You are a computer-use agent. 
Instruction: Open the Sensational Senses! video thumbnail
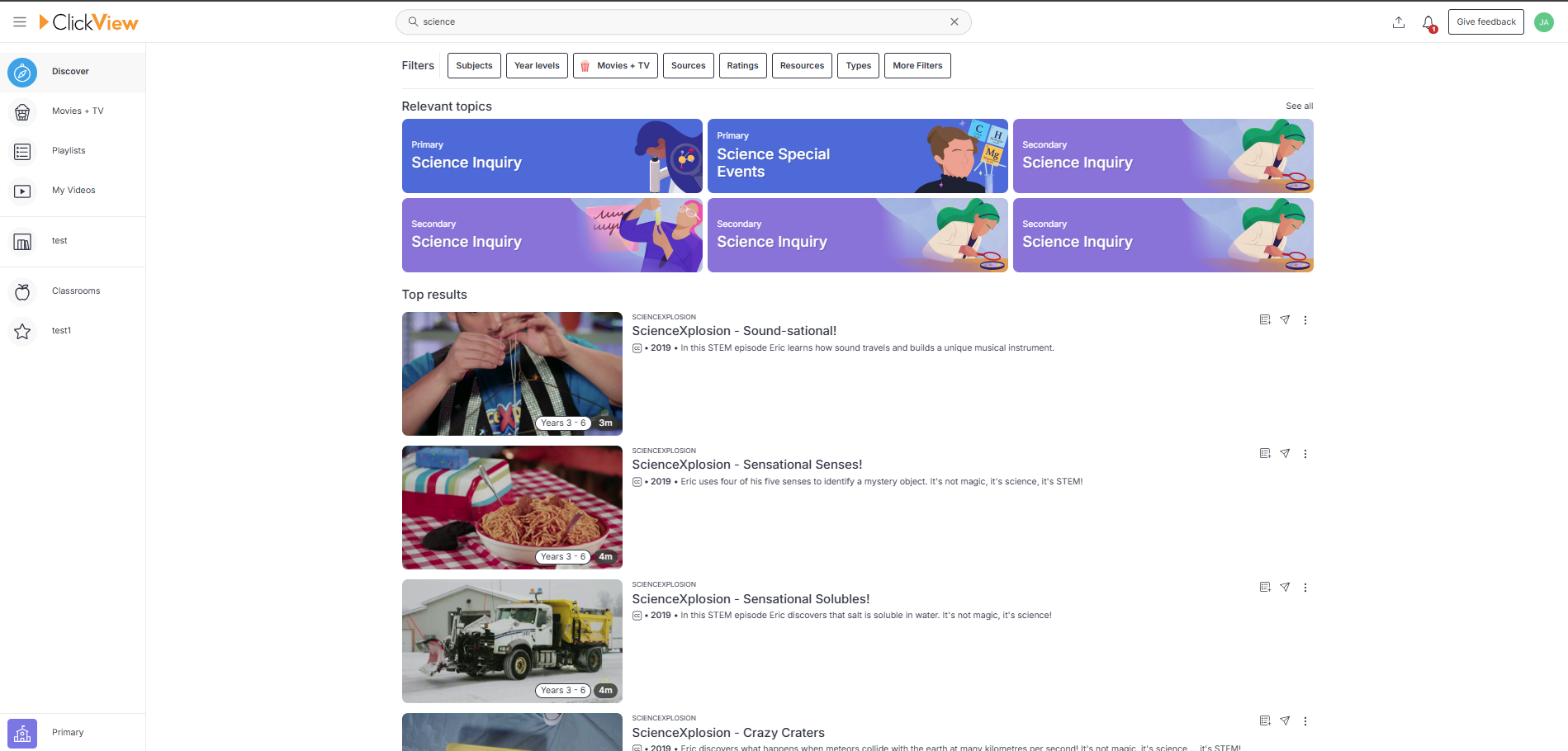(512, 508)
